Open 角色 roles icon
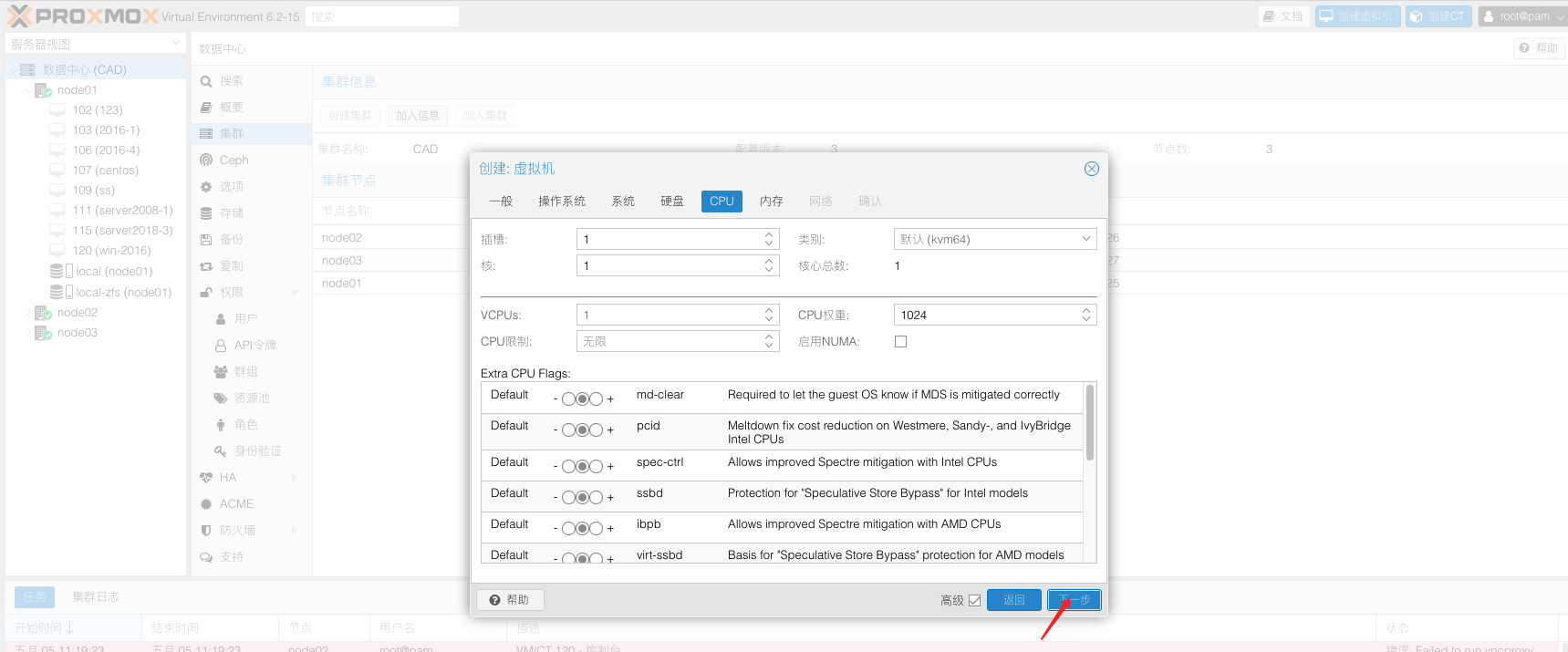 [x=221, y=425]
